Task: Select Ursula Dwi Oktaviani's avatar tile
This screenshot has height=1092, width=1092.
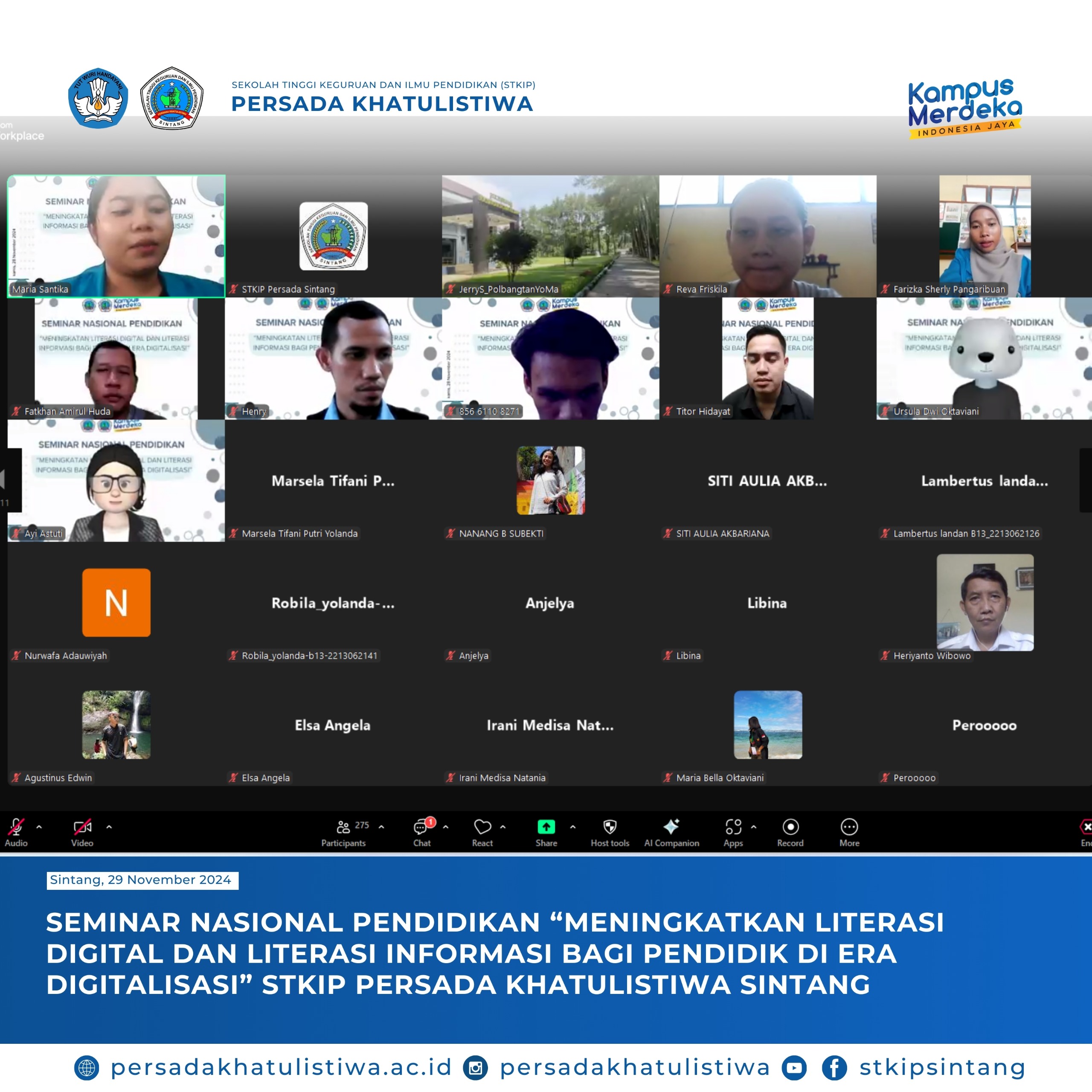Action: 985,358
